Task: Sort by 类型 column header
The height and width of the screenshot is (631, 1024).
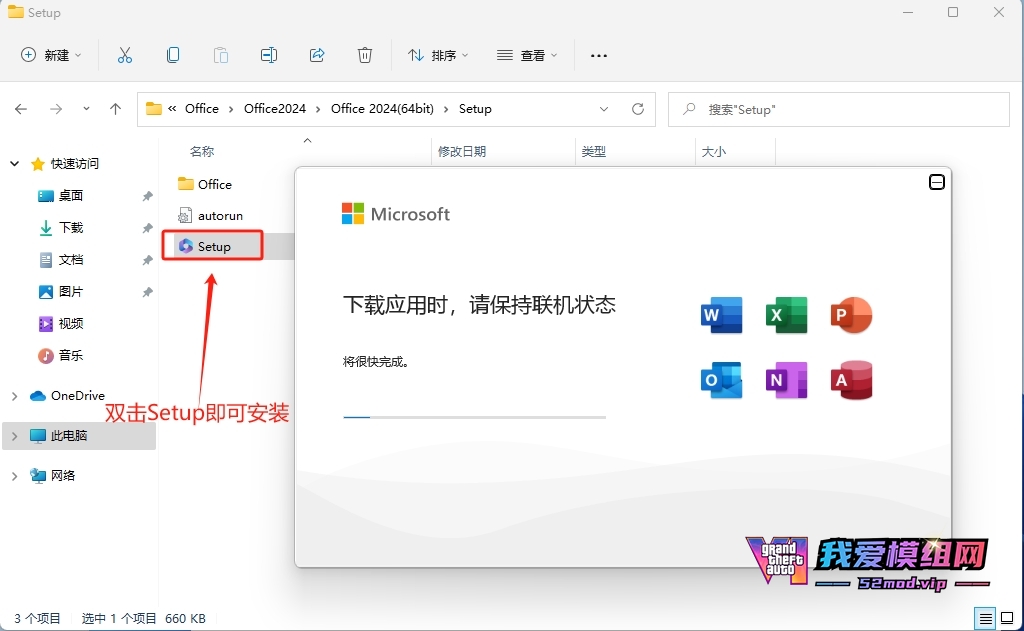Action: pos(594,152)
